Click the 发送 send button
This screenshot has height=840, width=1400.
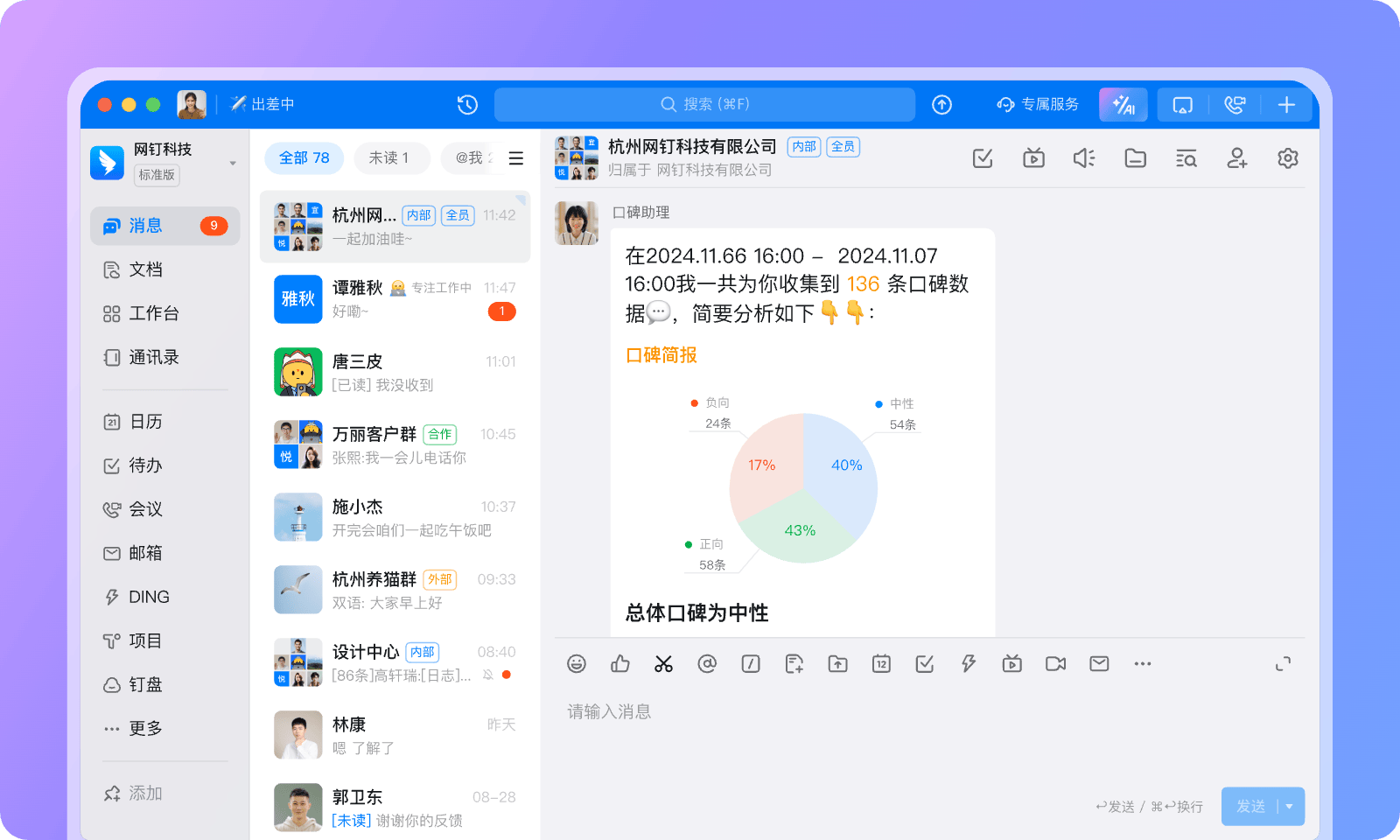[x=1250, y=807]
